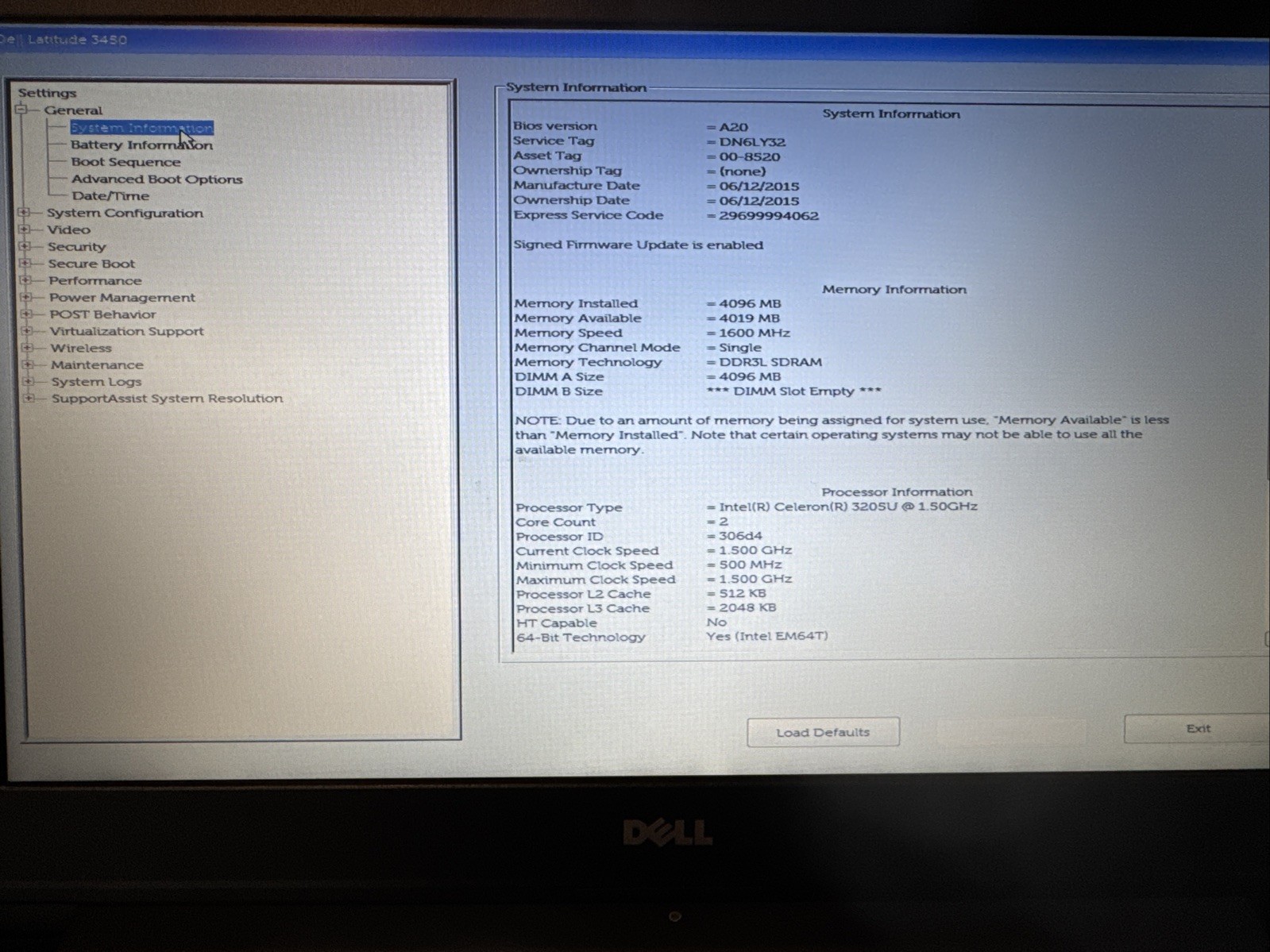Viewport: 1270px width, 952px height.
Task: Expand the System Logs node
Action: pos(28,381)
